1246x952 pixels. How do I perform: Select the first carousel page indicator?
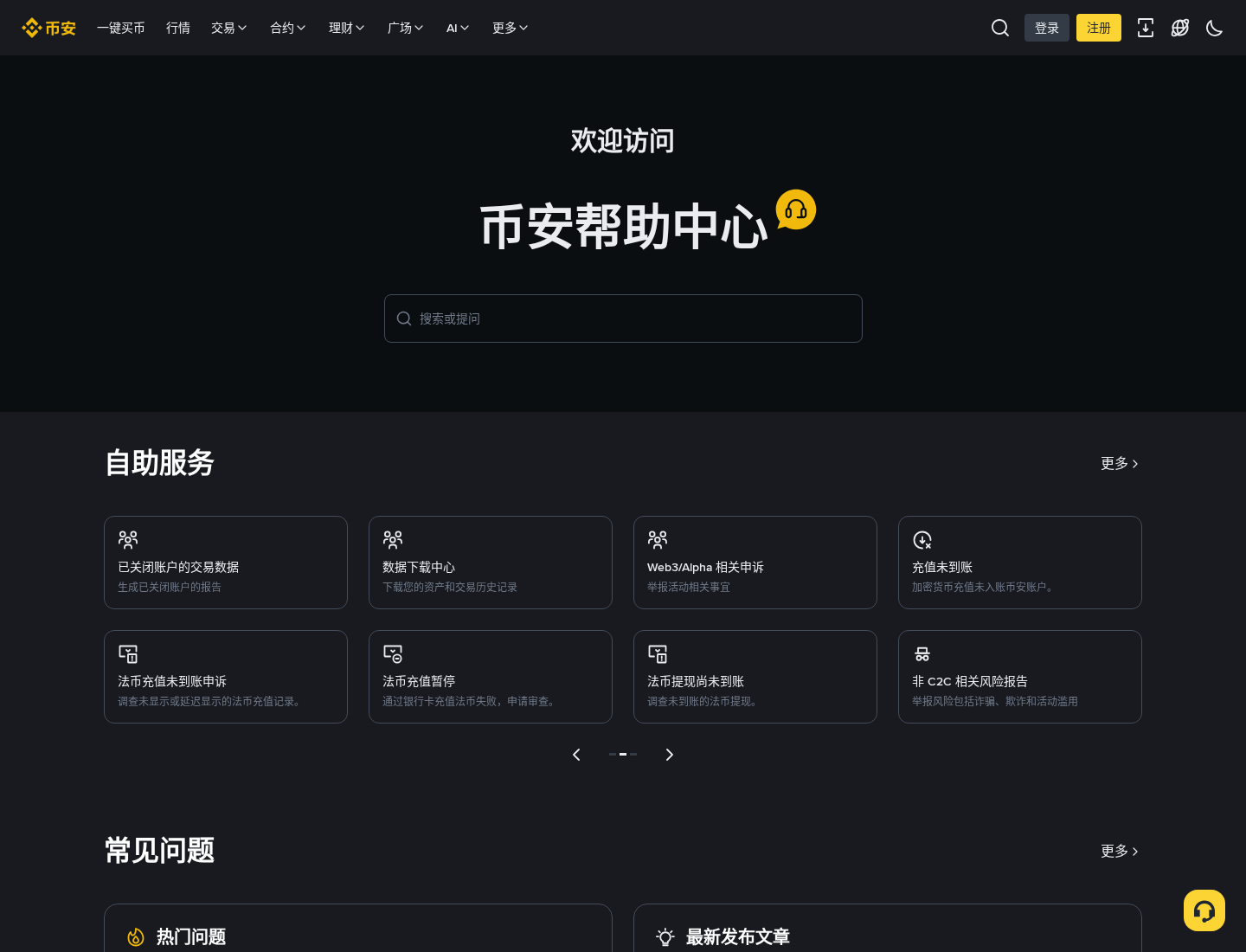pyautogui.click(x=613, y=755)
